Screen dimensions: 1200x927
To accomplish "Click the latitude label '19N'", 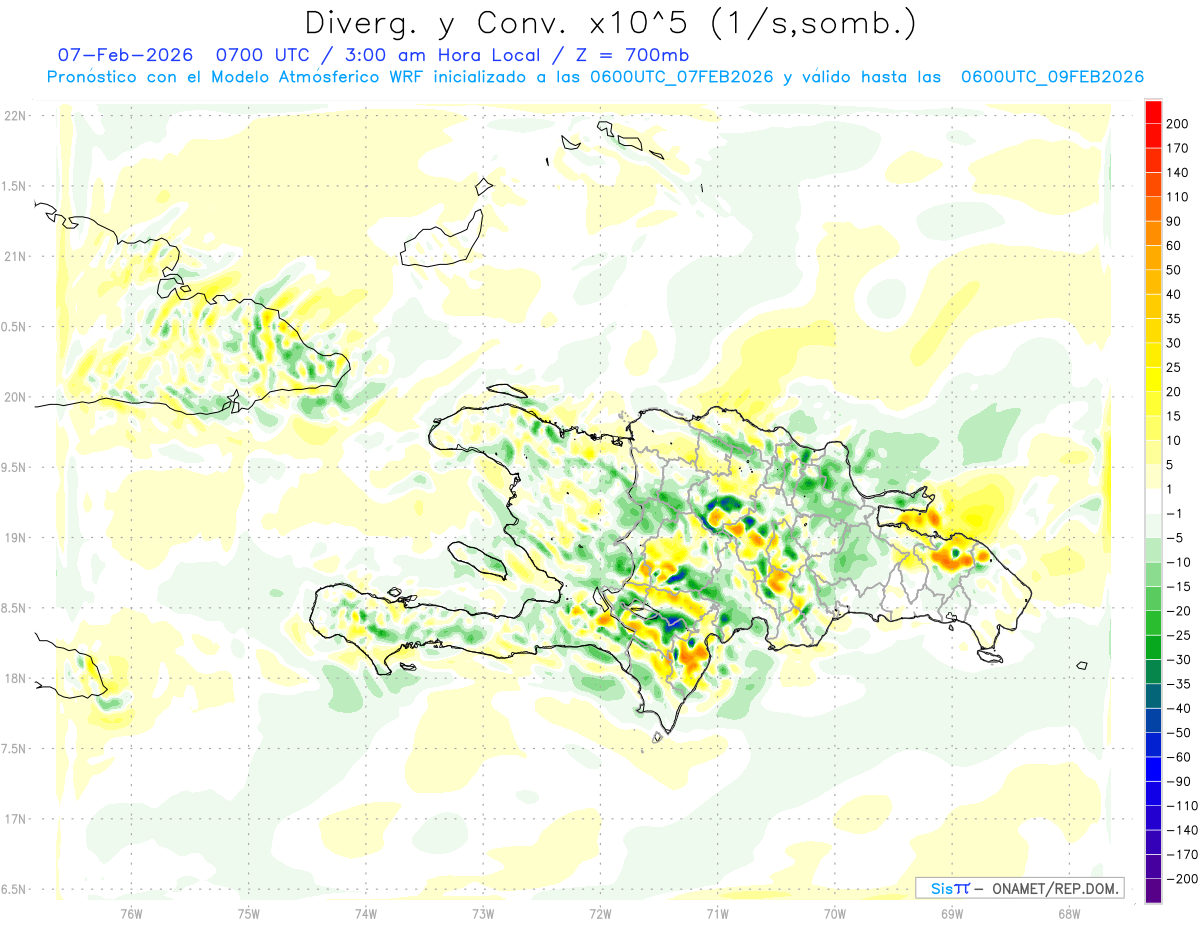I will pyautogui.click(x=15, y=537).
